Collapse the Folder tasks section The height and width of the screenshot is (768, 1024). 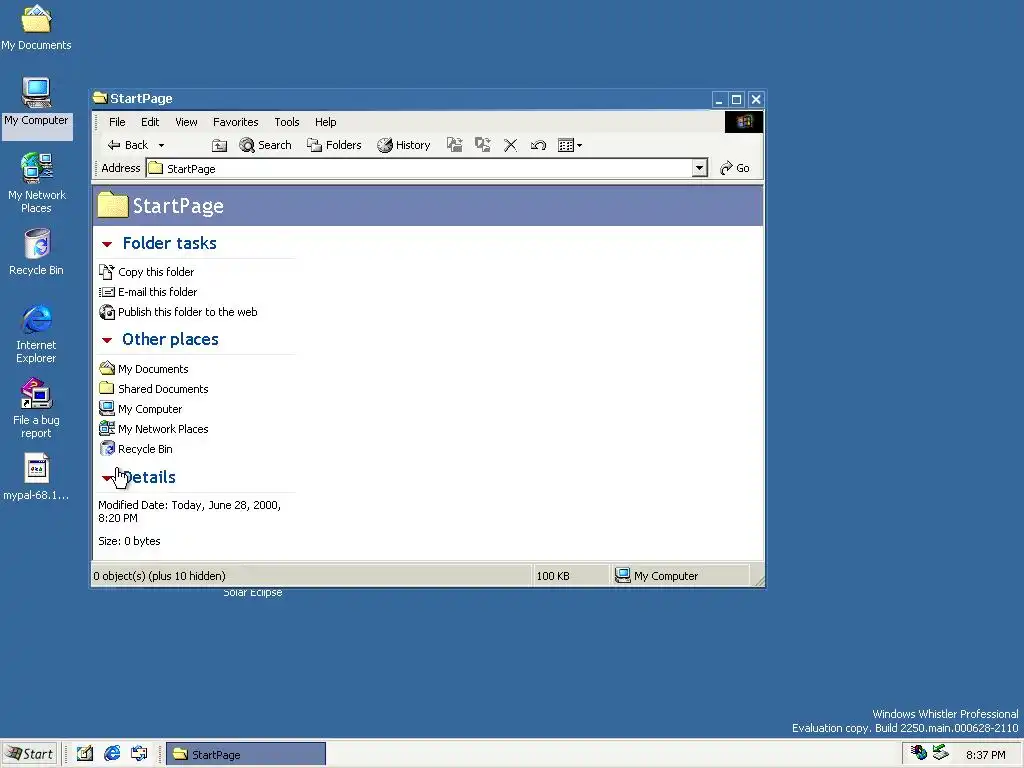[107, 244]
